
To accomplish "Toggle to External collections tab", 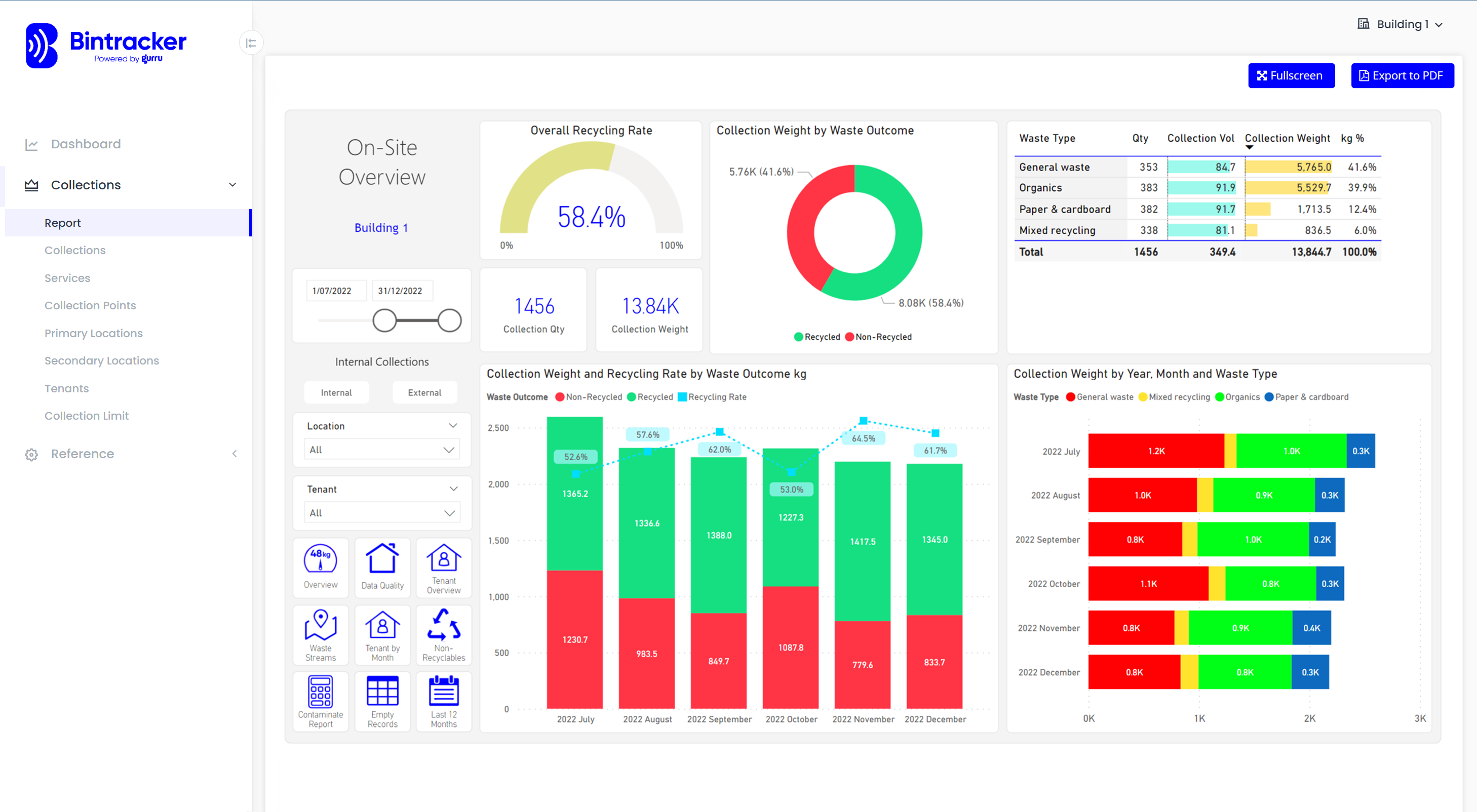I will tap(423, 392).
